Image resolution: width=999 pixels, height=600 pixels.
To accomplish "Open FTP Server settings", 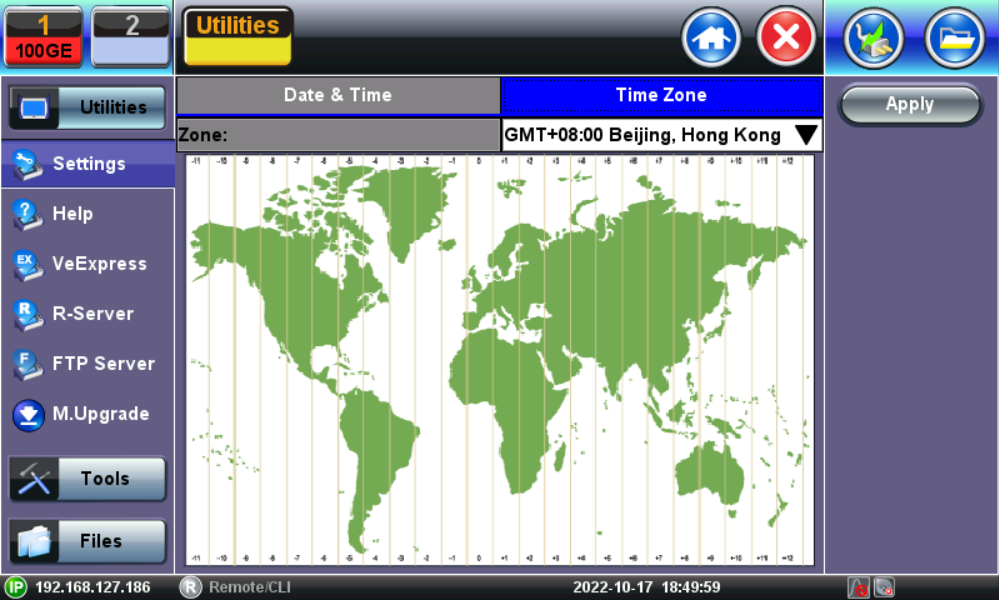I will click(x=87, y=364).
